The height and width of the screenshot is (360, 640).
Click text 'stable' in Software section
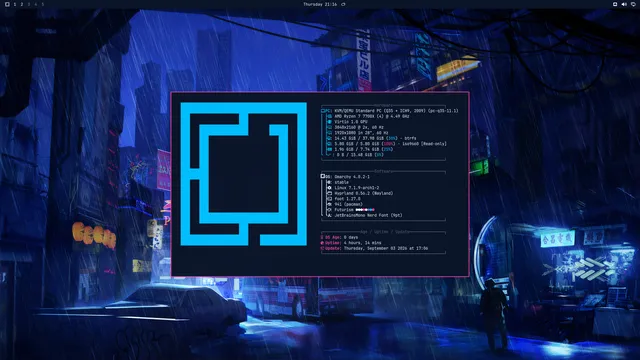click(341, 182)
